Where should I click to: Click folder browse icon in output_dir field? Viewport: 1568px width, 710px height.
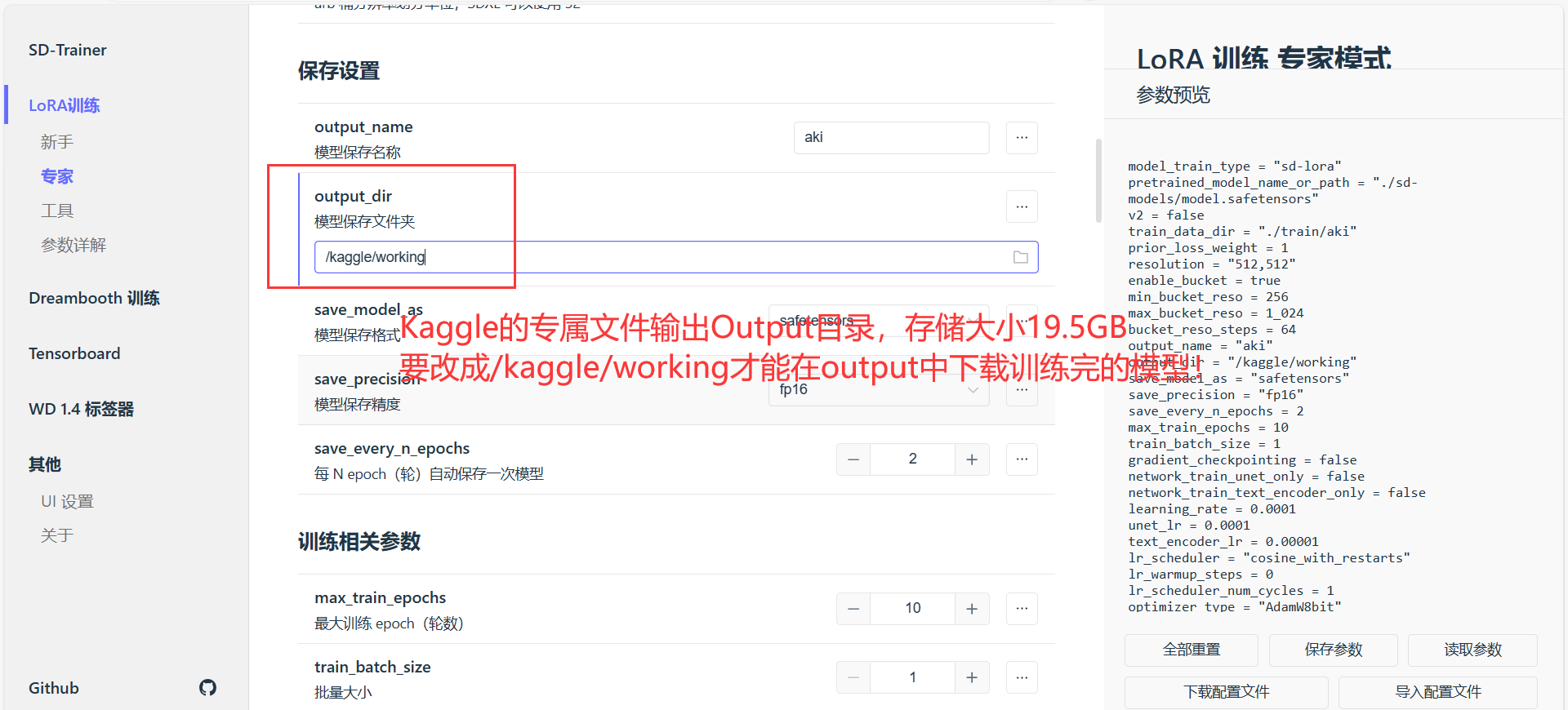pyautogui.click(x=1020, y=257)
